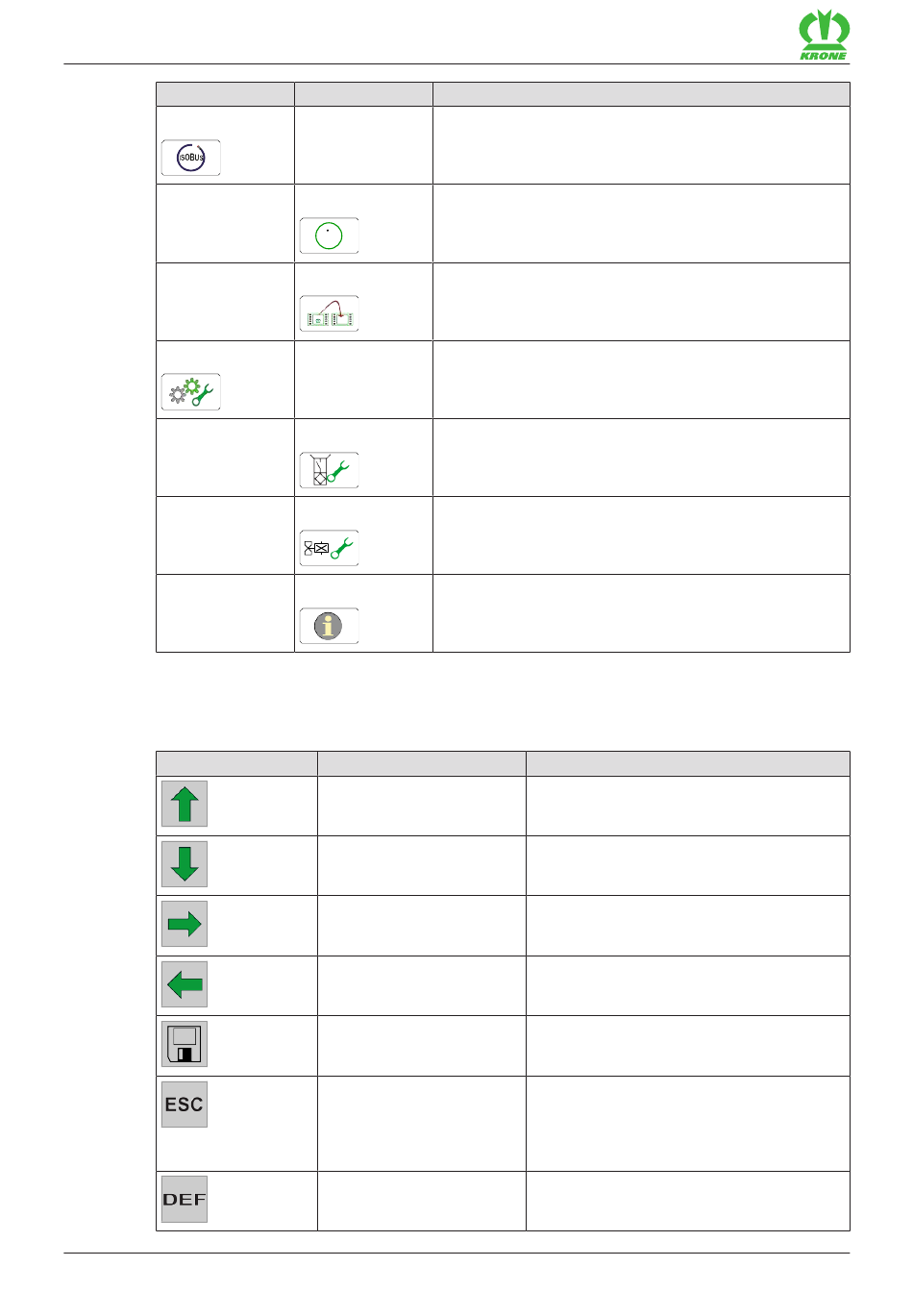This screenshot has height=1316, width=913.
Task: Click the green up arrow
Action: (x=185, y=804)
